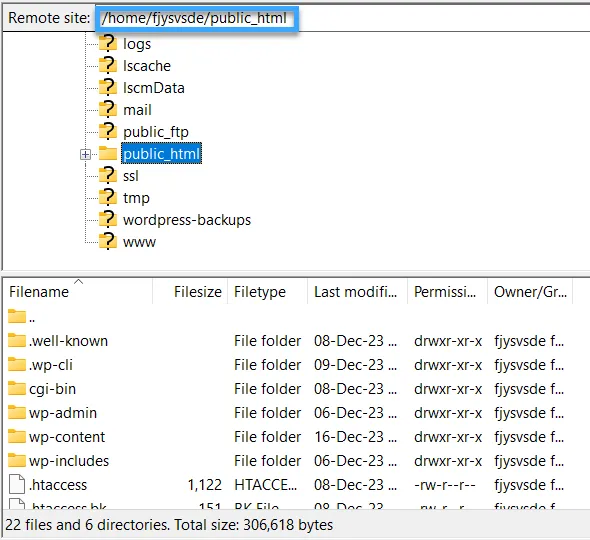Click the mail unknown-folder question icon
Screen dimensions: 590x540
(108, 109)
